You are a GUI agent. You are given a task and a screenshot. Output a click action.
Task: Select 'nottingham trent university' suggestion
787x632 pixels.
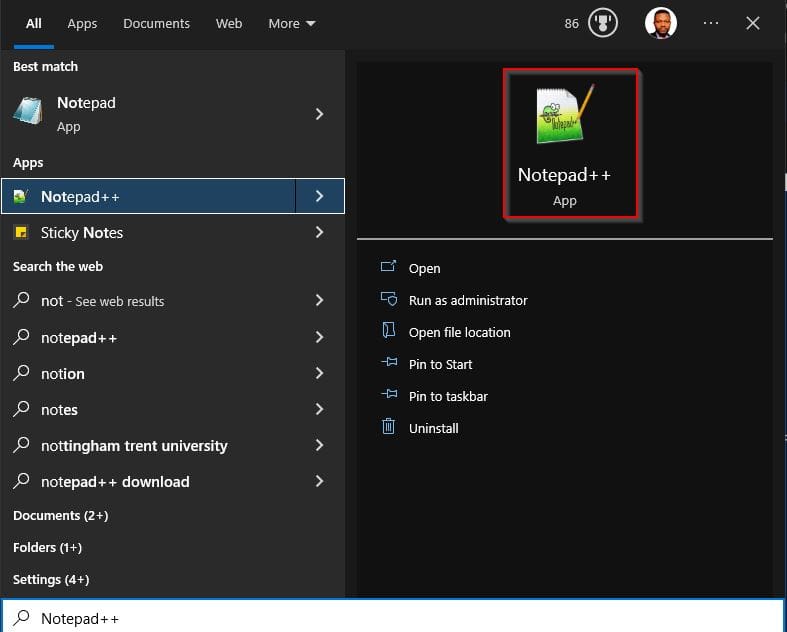(x=134, y=446)
